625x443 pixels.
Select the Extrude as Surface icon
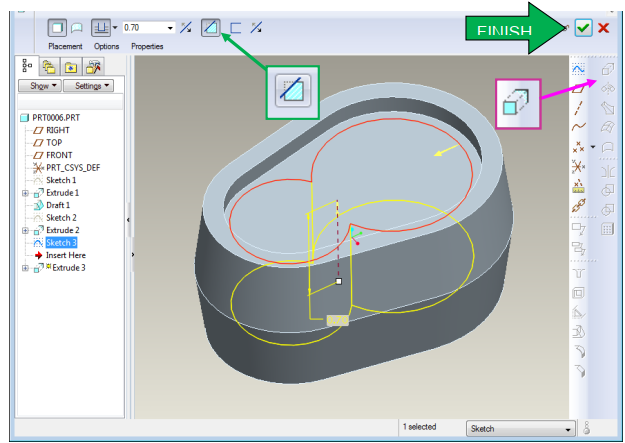coord(77,27)
